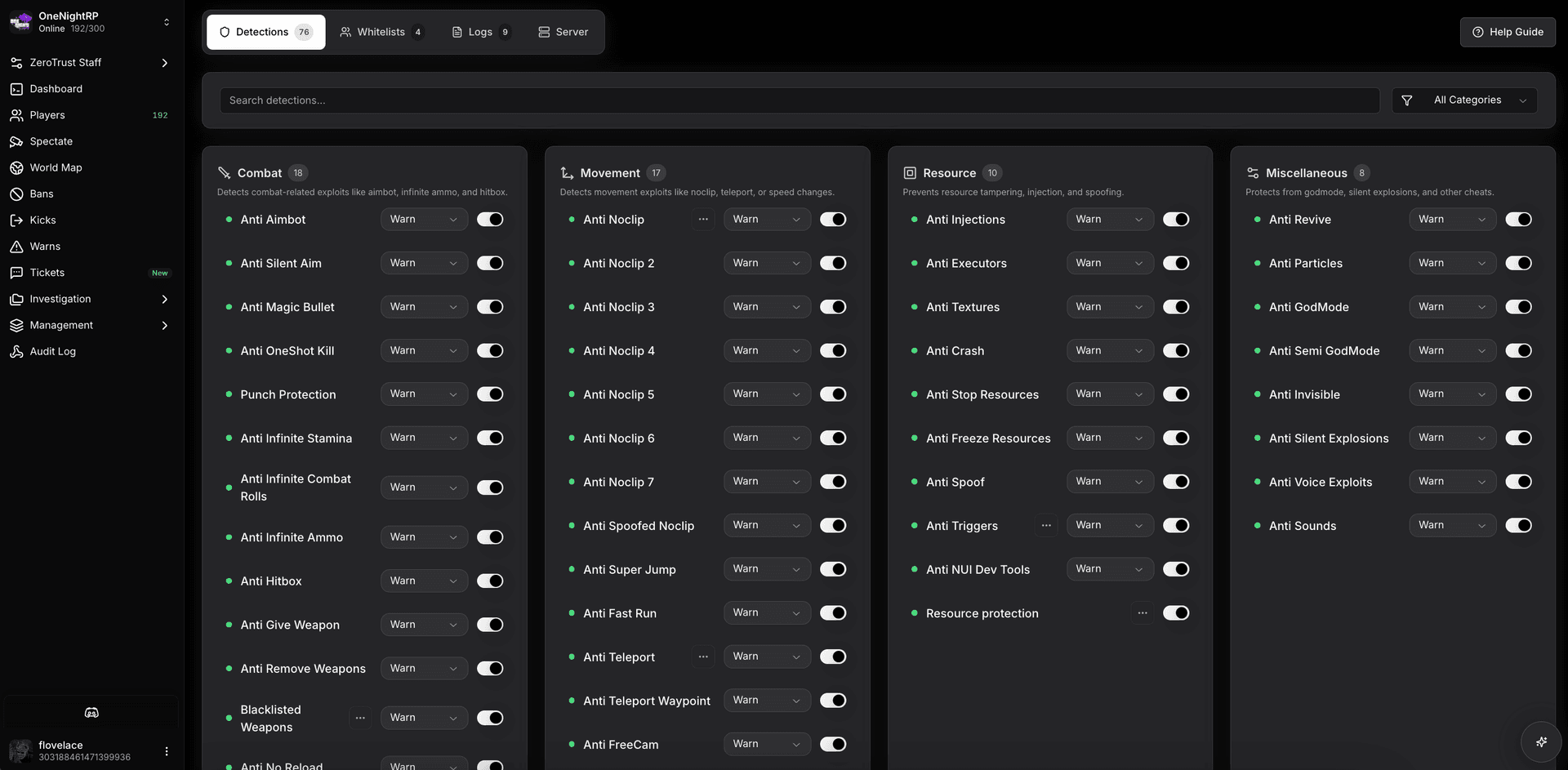Image resolution: width=1568 pixels, height=770 pixels.
Task: Toggle the Anti Super Jump switch
Action: (x=833, y=569)
